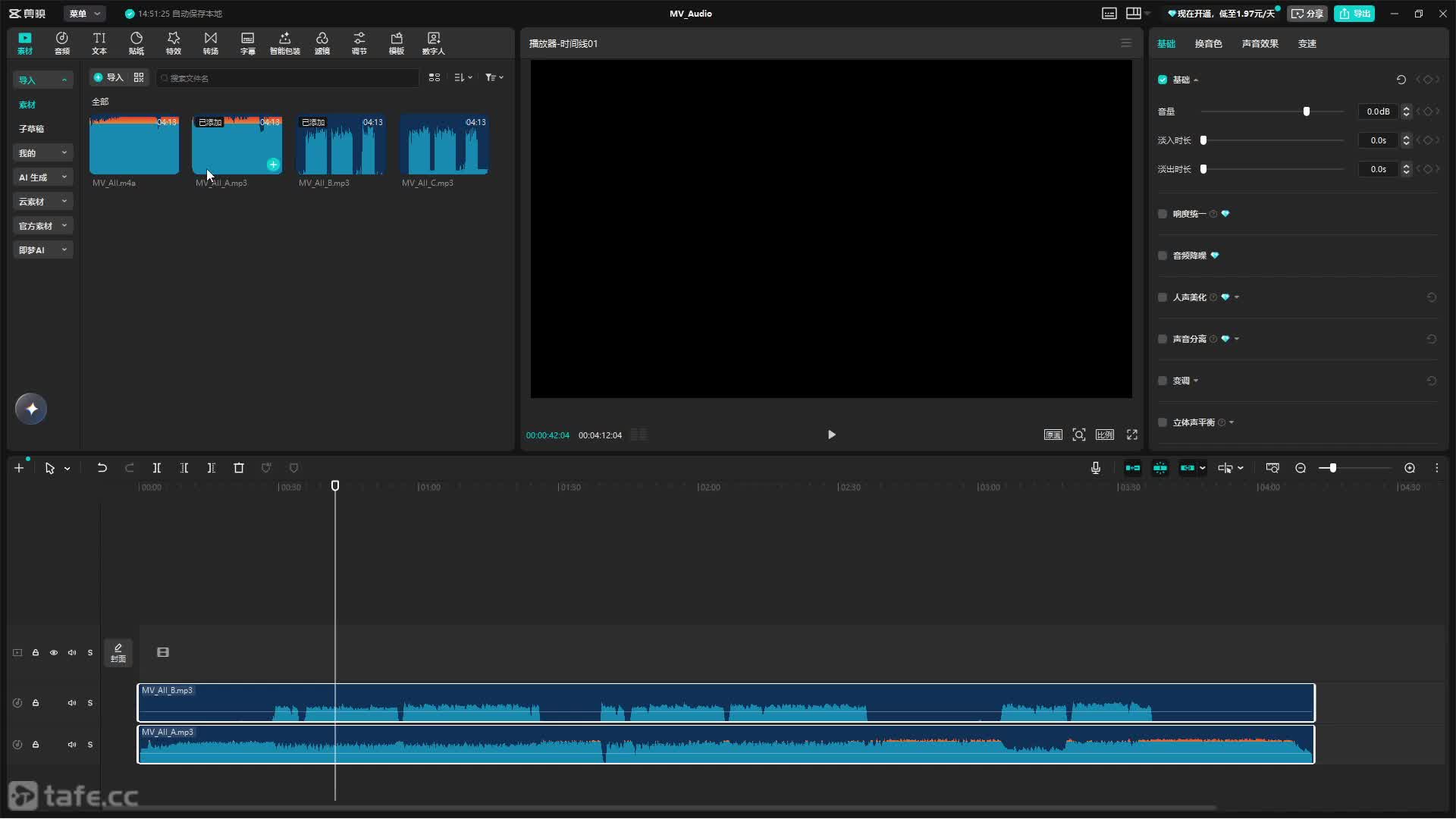The width and height of the screenshot is (1456, 819).
Task: Click the AI assistant sparkle button
Action: (31, 409)
